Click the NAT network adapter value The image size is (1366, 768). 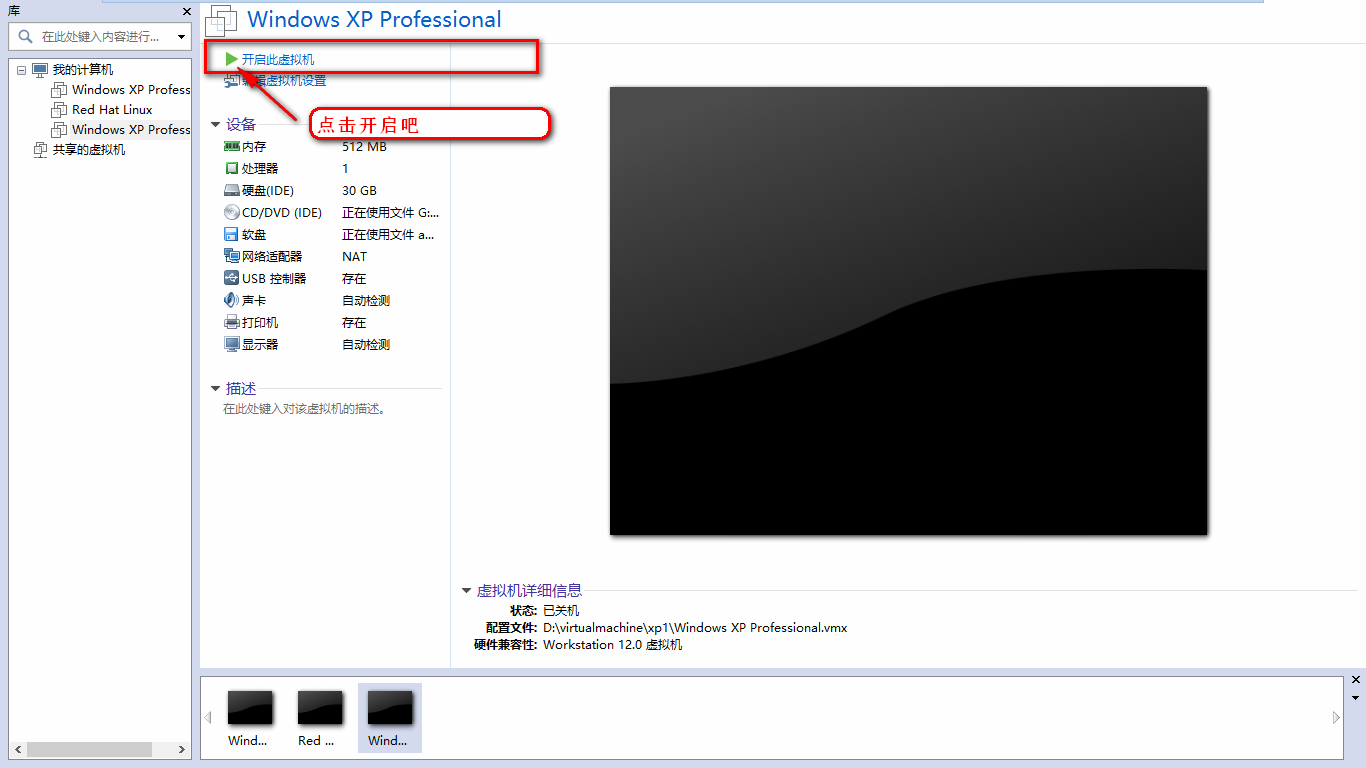click(x=354, y=257)
